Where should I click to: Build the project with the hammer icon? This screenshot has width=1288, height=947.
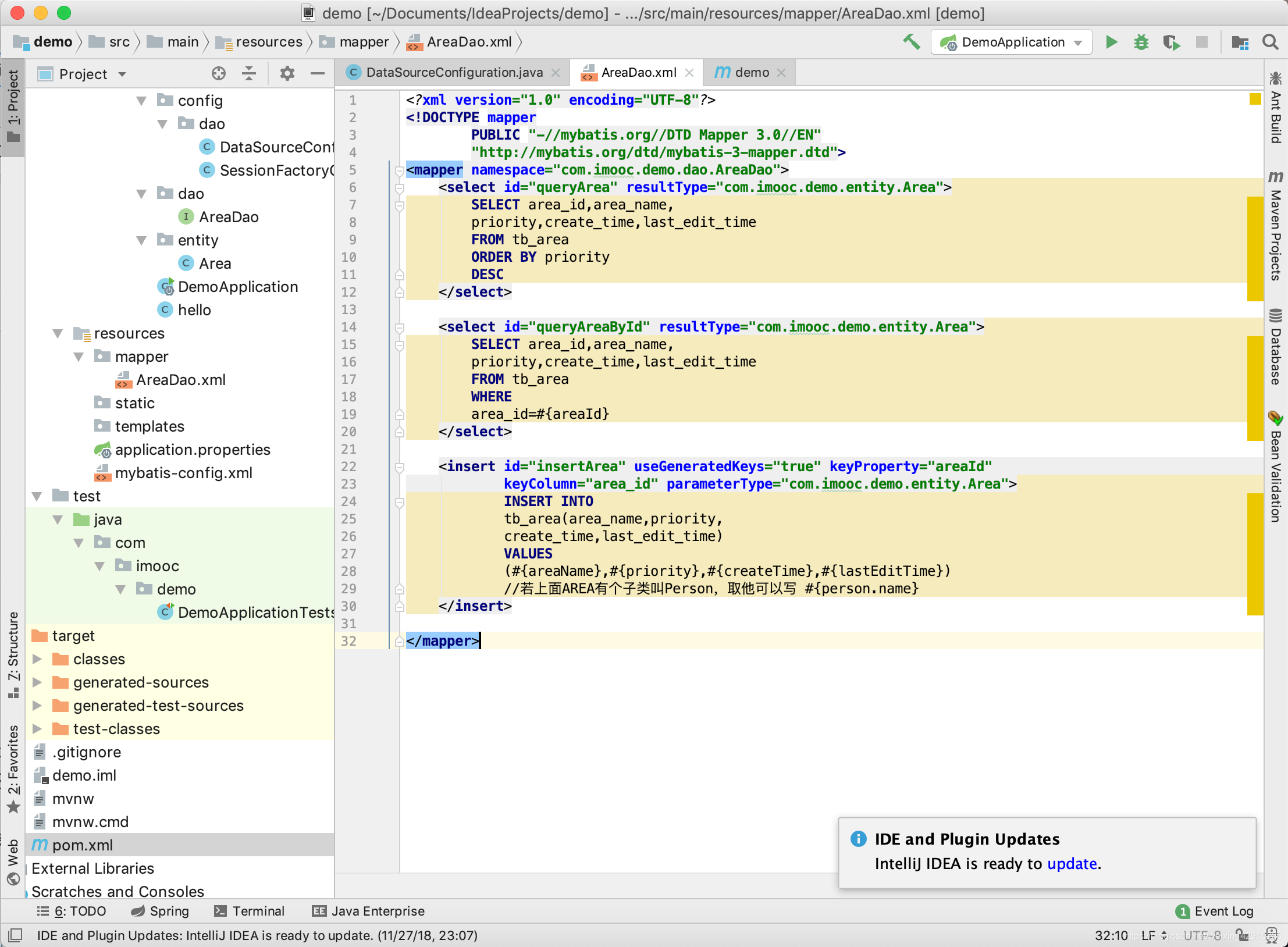pos(911,42)
